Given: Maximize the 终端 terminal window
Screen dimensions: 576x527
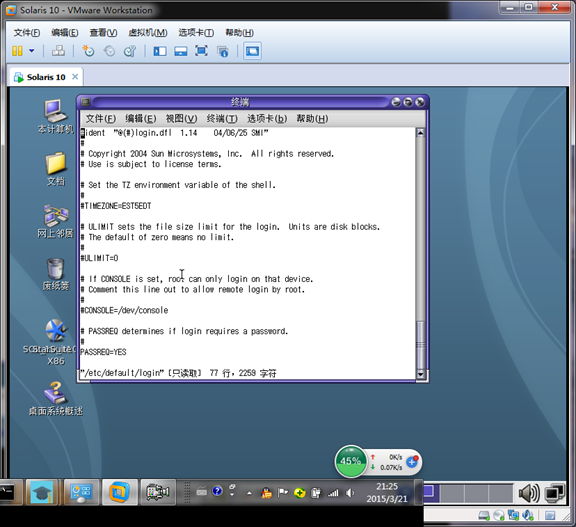Looking at the screenshot, I should [x=408, y=102].
